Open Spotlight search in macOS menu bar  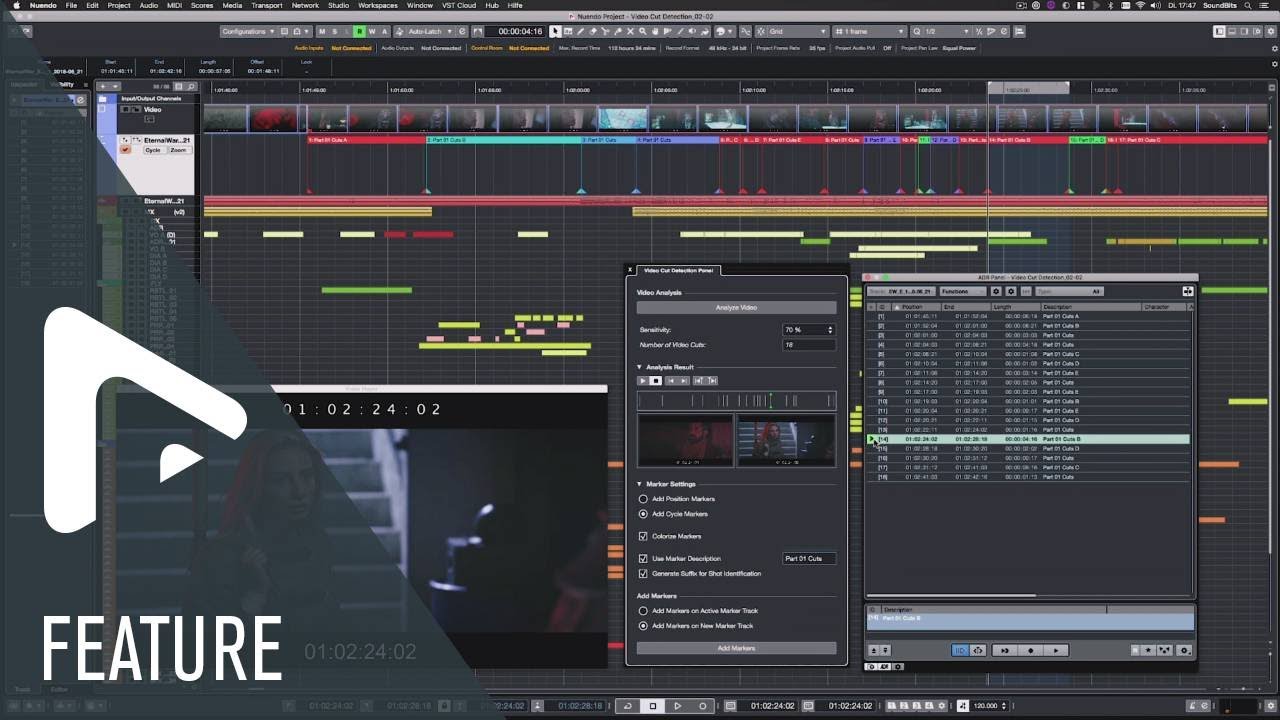coord(1246,5)
